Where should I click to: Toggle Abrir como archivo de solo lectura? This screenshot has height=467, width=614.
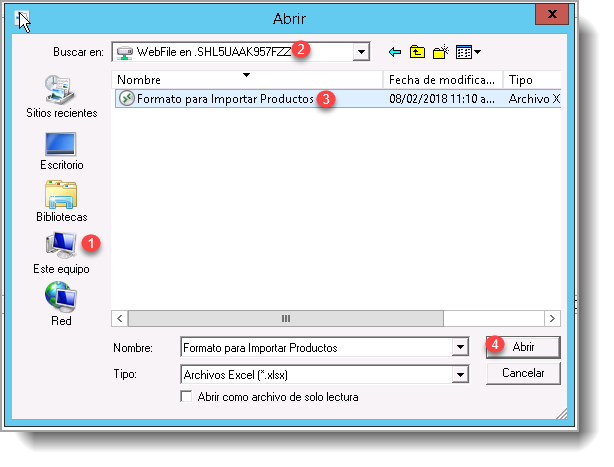click(x=186, y=396)
